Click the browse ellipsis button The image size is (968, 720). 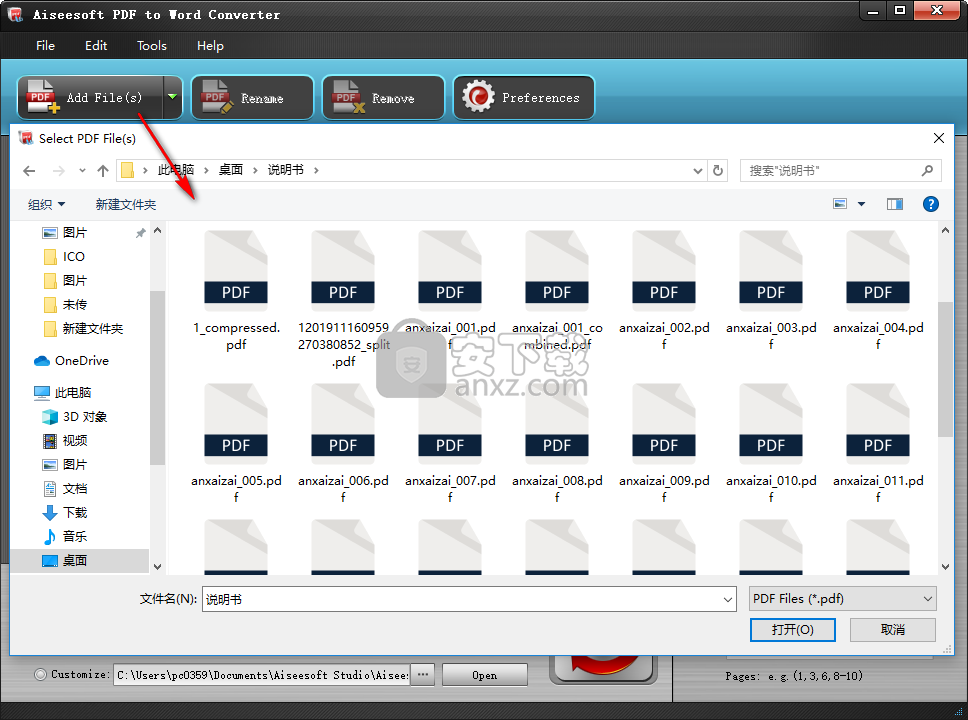click(423, 674)
